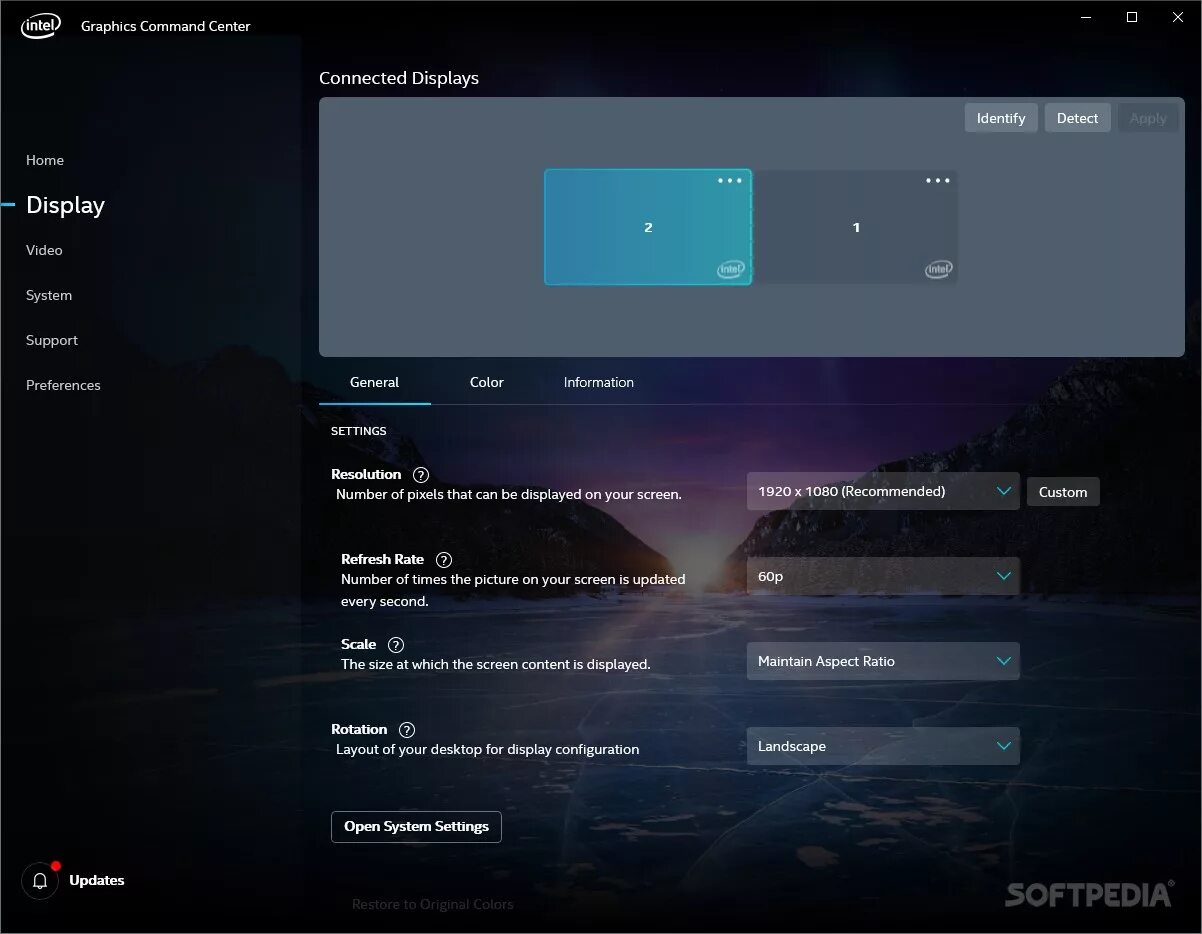Expand the Refresh Rate 60p dropdown
The width and height of the screenshot is (1202, 934).
point(883,576)
